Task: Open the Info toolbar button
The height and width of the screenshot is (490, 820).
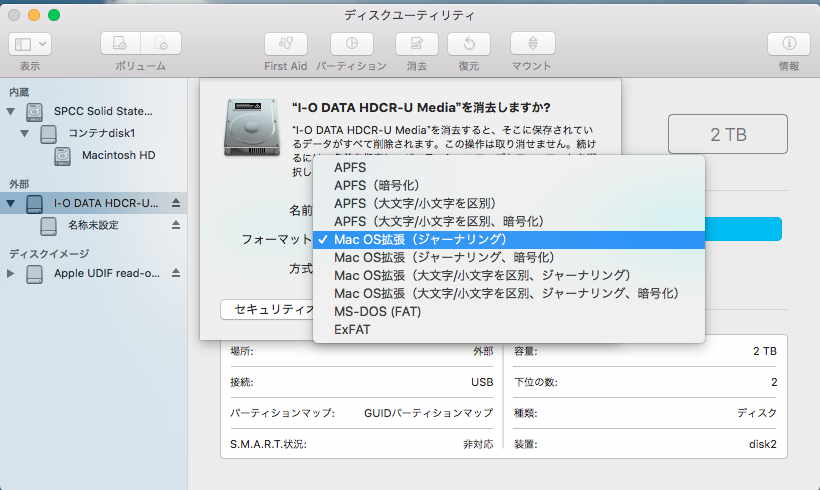Action: point(789,43)
